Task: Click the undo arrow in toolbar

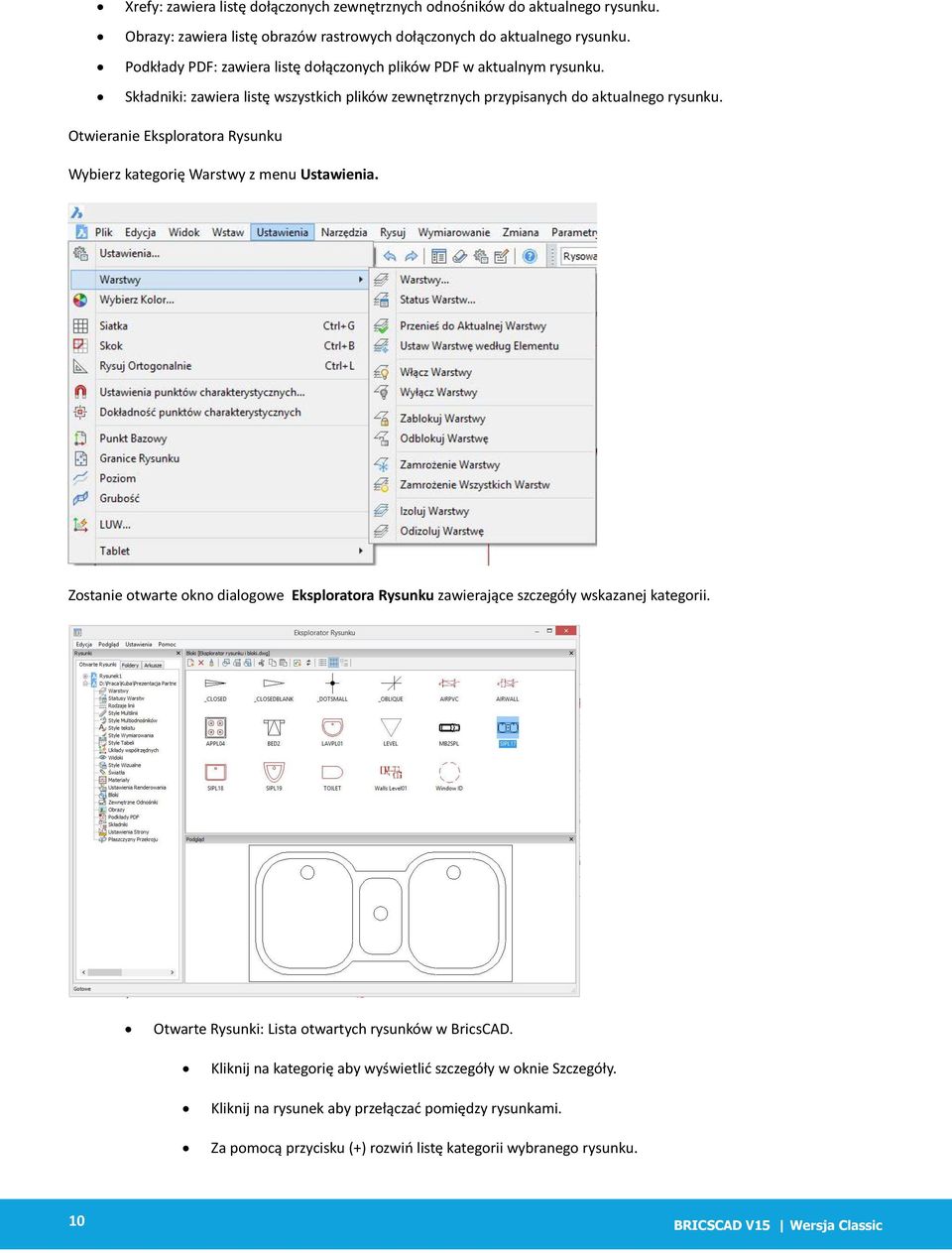Action: (390, 256)
